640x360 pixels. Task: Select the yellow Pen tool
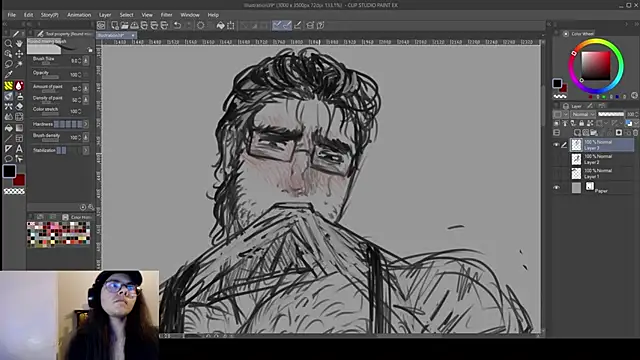click(x=8, y=85)
